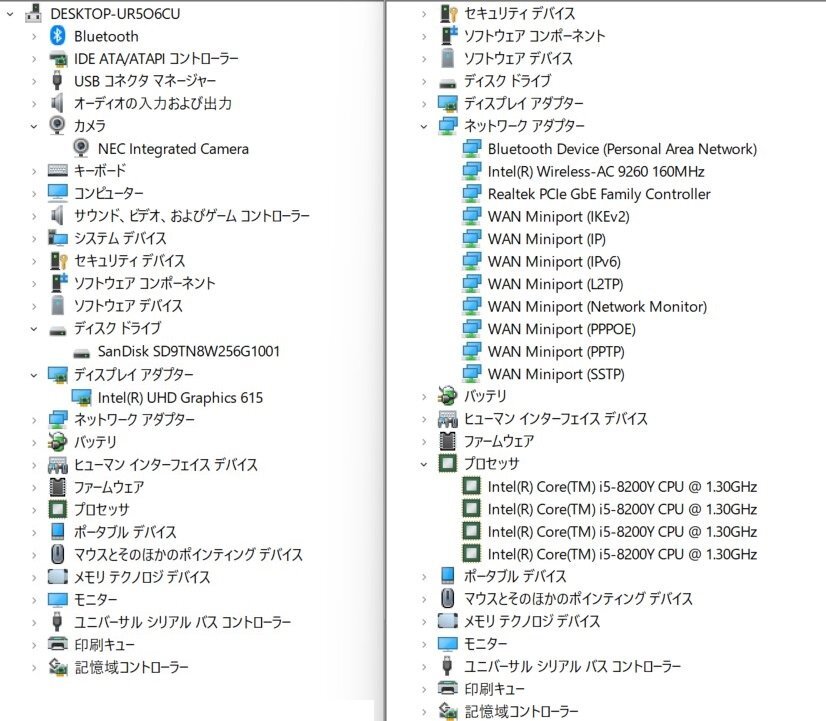Expand the オーディオの入力および出力 category
The width and height of the screenshot is (826, 721).
[34, 104]
